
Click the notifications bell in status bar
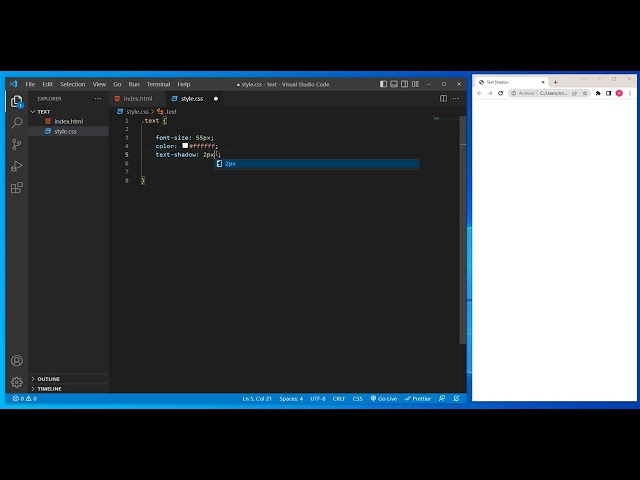click(457, 398)
